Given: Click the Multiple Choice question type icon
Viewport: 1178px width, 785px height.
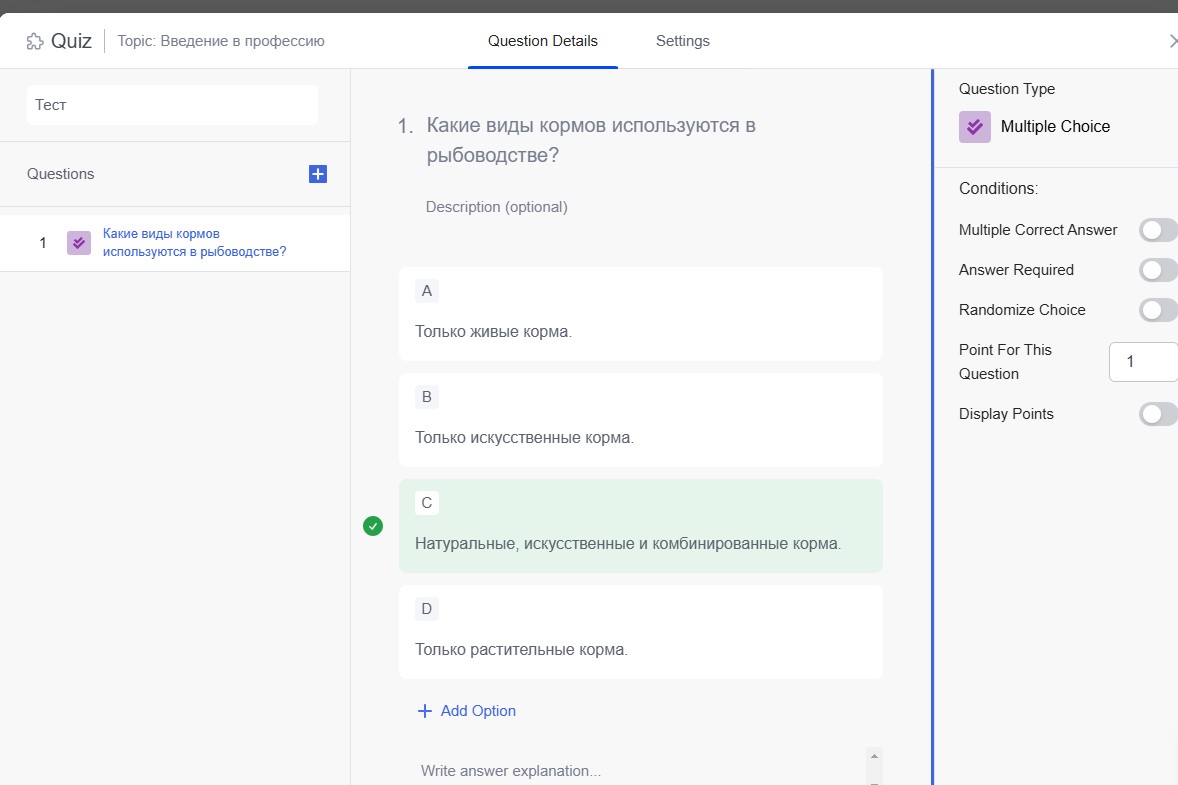Looking at the screenshot, I should (x=974, y=127).
